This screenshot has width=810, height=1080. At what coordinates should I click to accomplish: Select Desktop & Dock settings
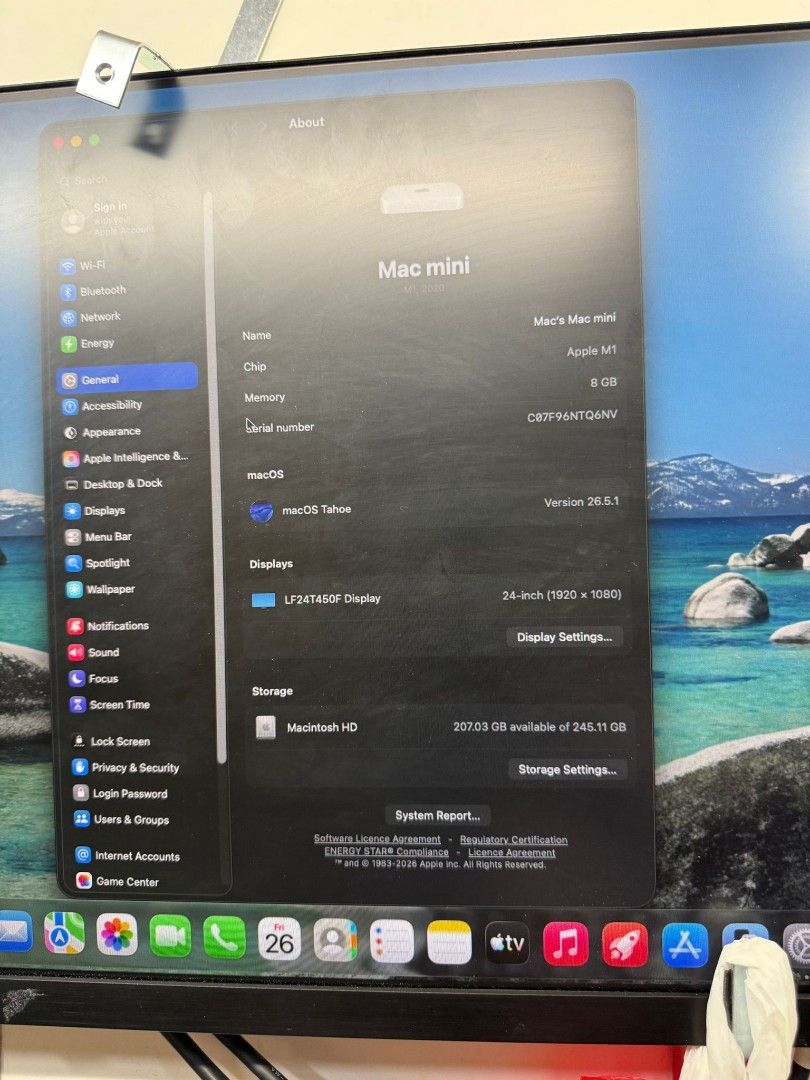pyautogui.click(x=114, y=484)
